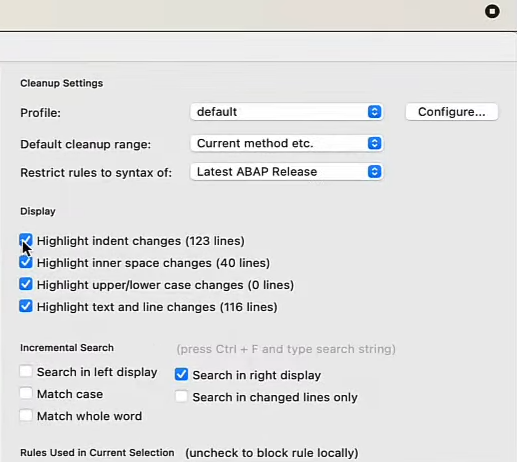Disable Highlight inner space changes

pos(26,262)
